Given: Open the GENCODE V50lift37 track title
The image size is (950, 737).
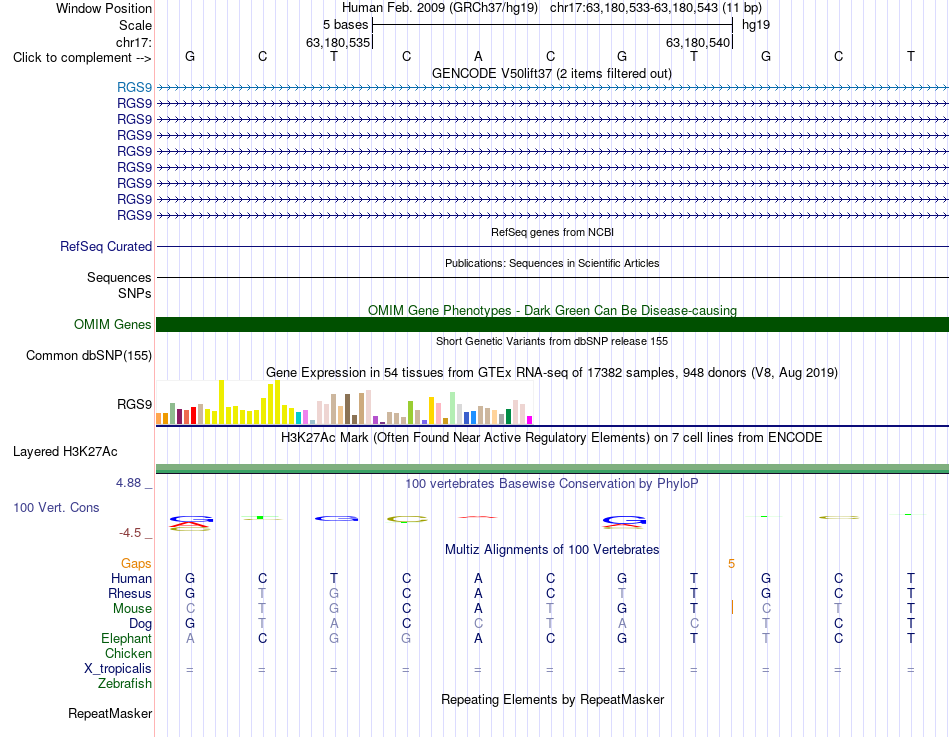Looking at the screenshot, I should 552,73.
